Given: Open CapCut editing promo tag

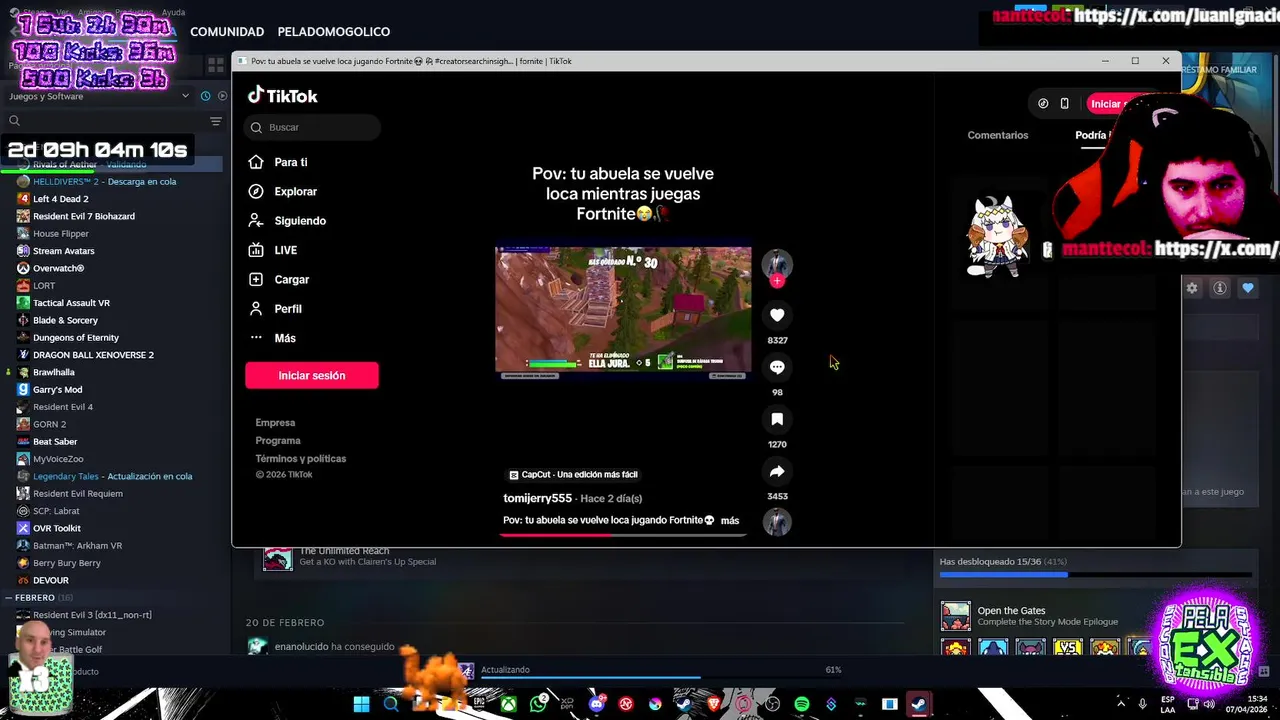Looking at the screenshot, I should (573, 475).
